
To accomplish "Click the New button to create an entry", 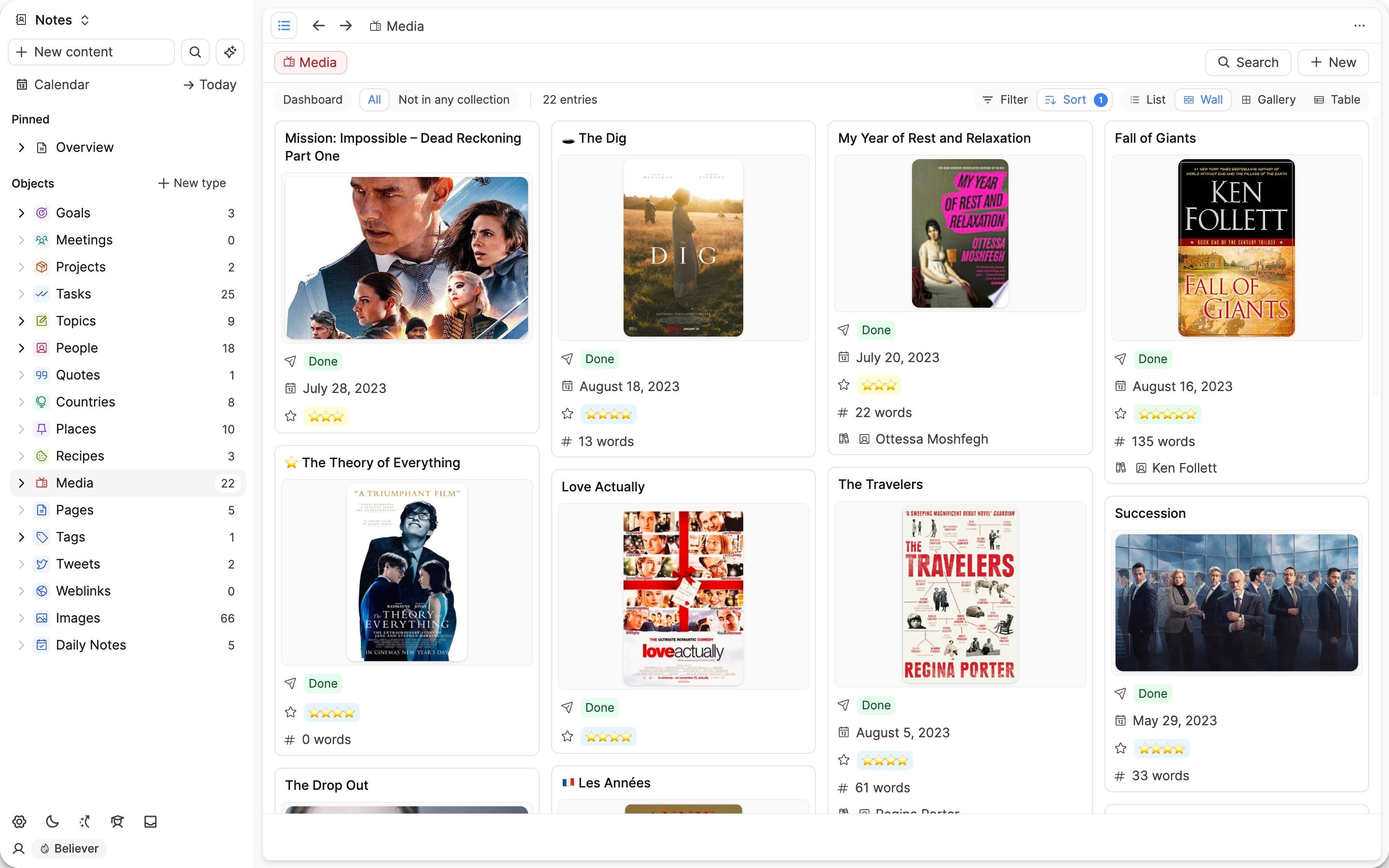I will click(1333, 62).
